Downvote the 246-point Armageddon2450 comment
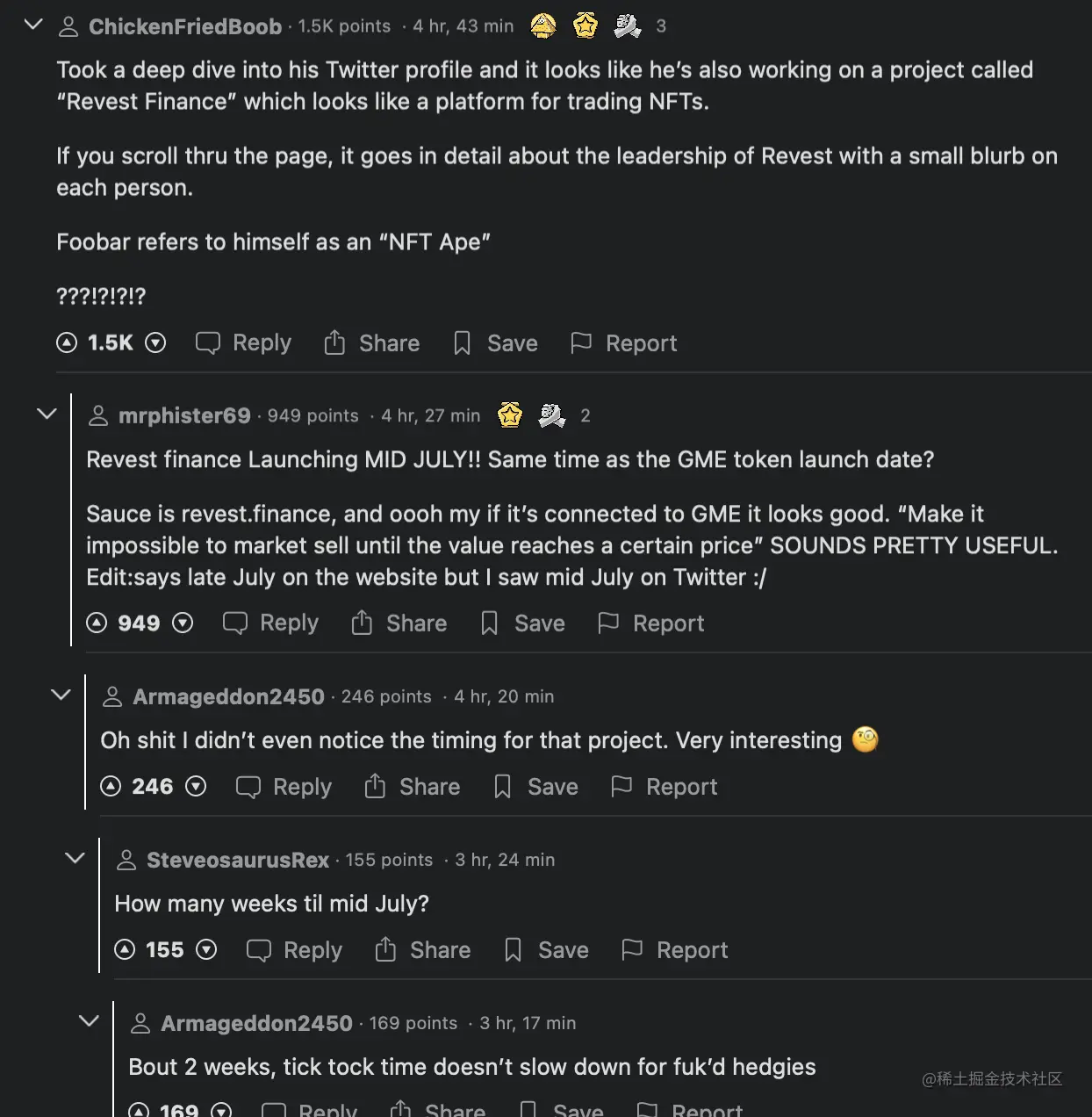Viewport: 1092px width, 1117px height. coord(196,786)
